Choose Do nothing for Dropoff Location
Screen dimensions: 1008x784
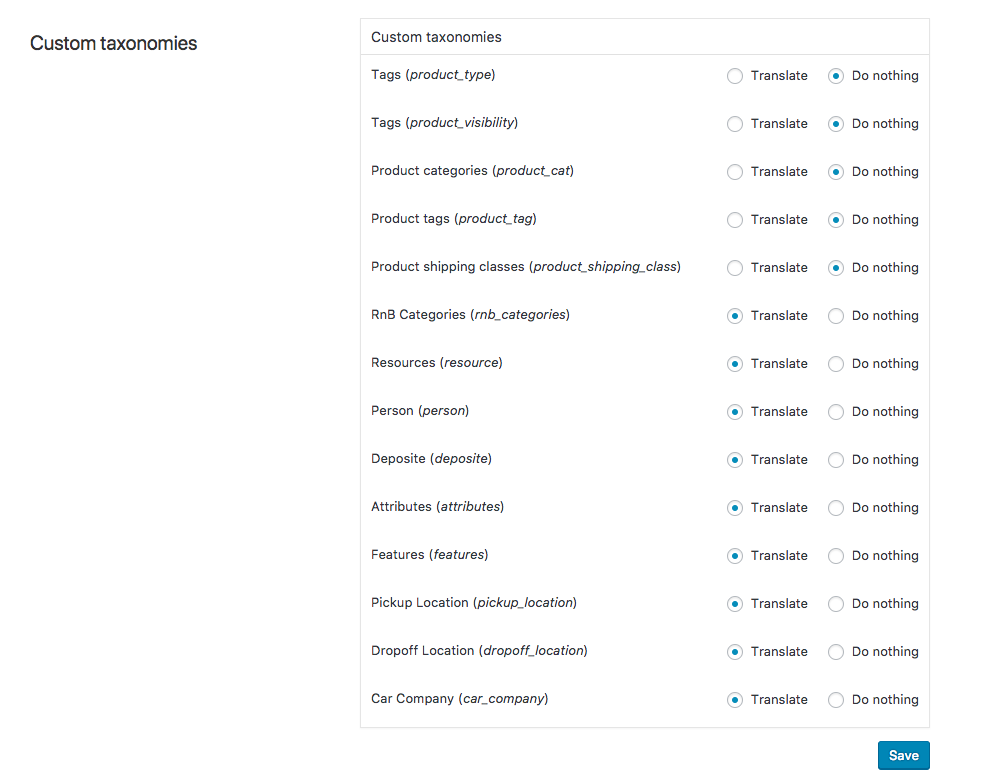pos(836,652)
